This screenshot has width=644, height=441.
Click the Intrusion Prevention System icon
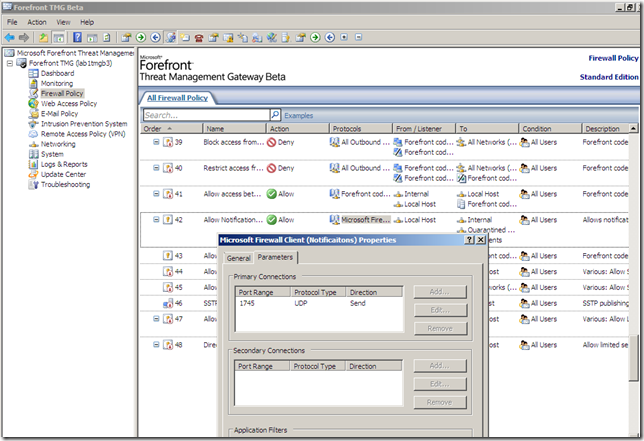pyautogui.click(x=34, y=124)
